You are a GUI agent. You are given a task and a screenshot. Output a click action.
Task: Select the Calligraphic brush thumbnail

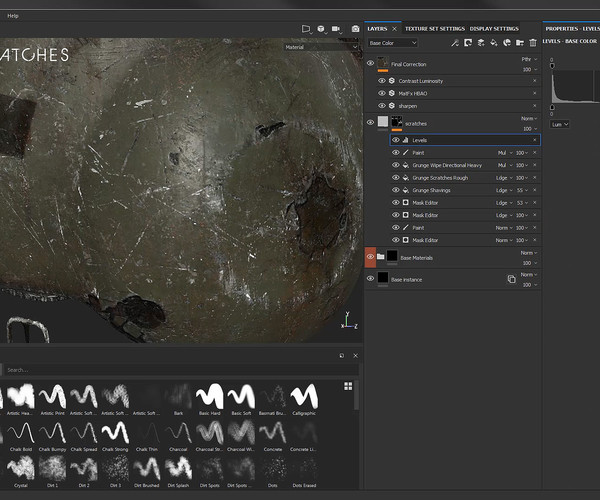pos(304,396)
